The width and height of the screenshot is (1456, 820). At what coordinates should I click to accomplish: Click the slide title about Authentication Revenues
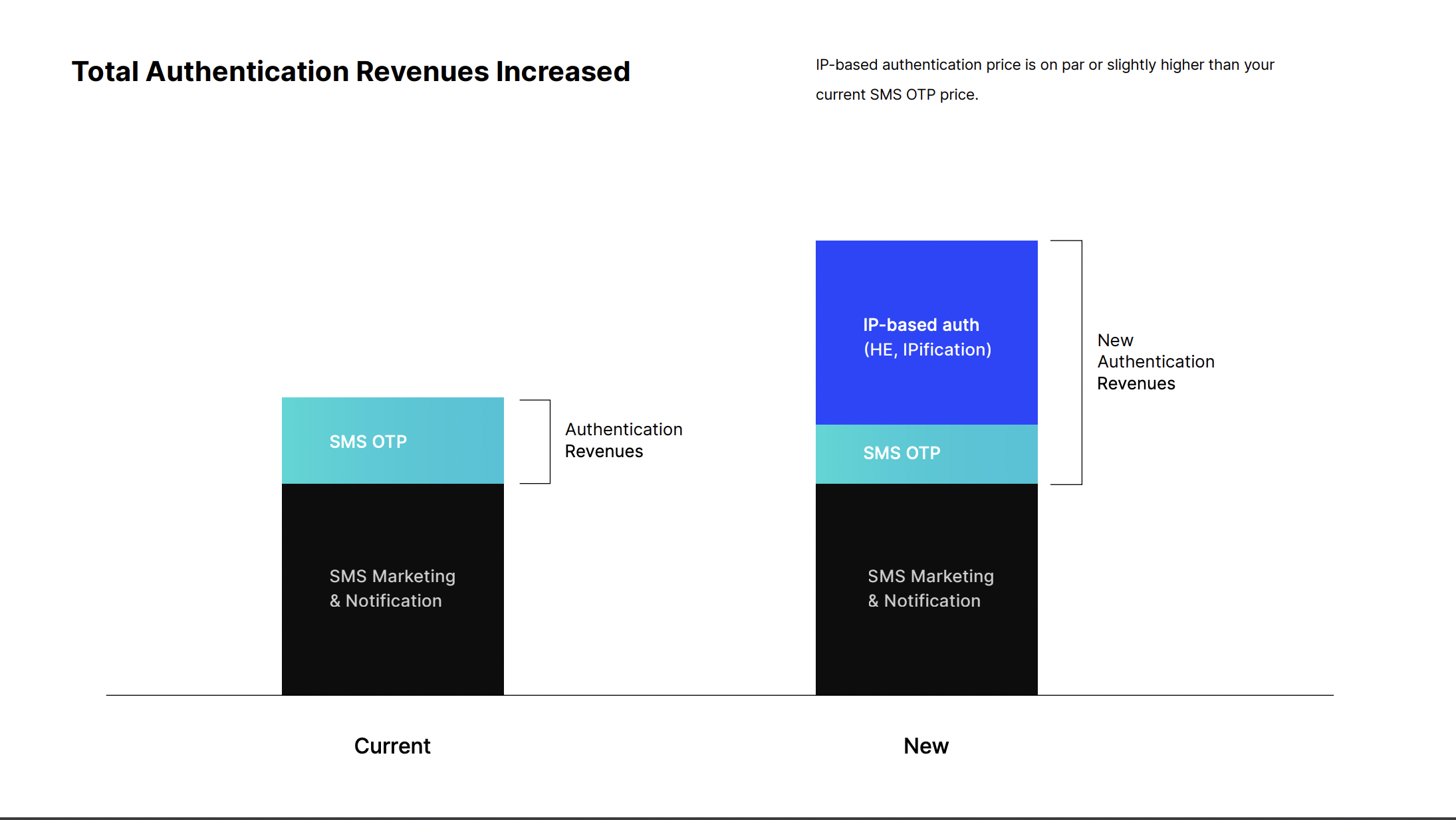[351, 72]
